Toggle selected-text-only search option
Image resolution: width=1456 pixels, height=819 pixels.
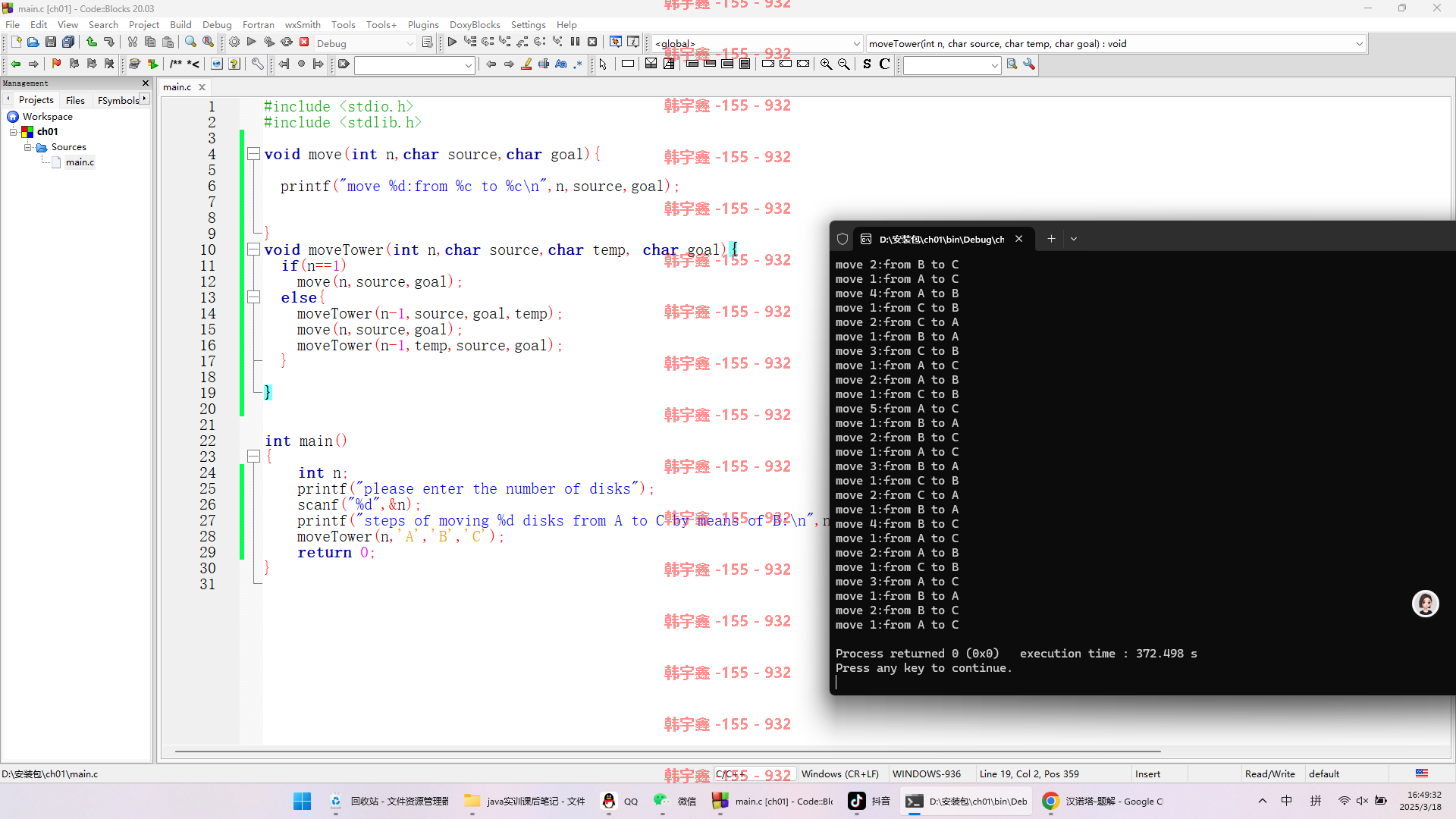point(544,64)
